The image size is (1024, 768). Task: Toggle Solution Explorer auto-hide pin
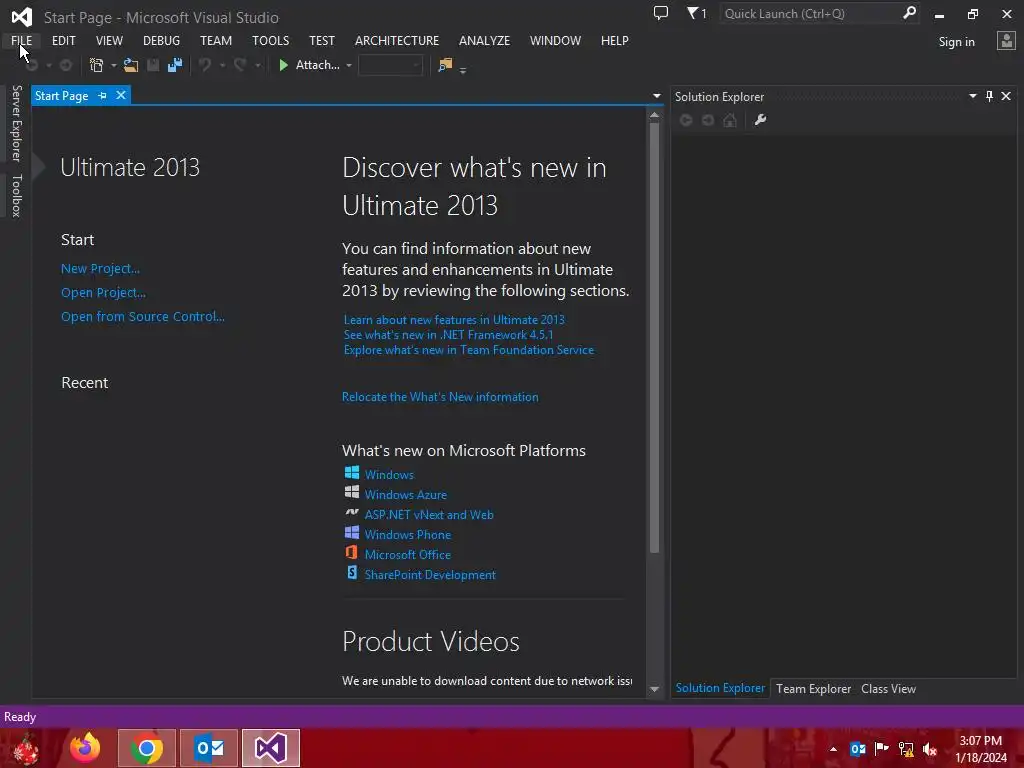pos(989,97)
